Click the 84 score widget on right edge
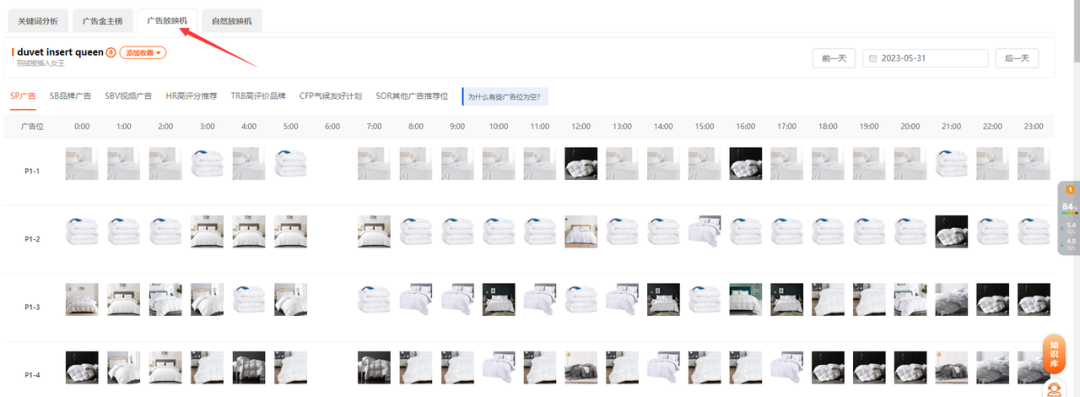The height and width of the screenshot is (397, 1080). point(1069,207)
